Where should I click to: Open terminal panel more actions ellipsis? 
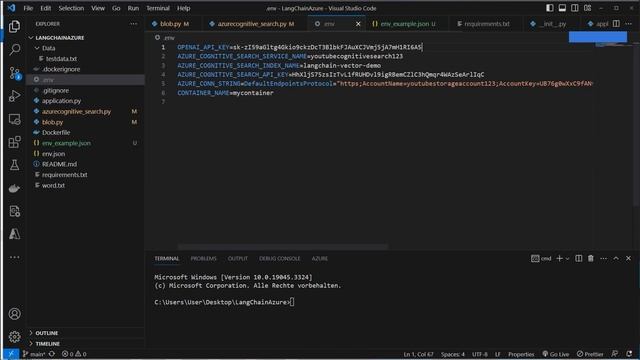(603, 258)
